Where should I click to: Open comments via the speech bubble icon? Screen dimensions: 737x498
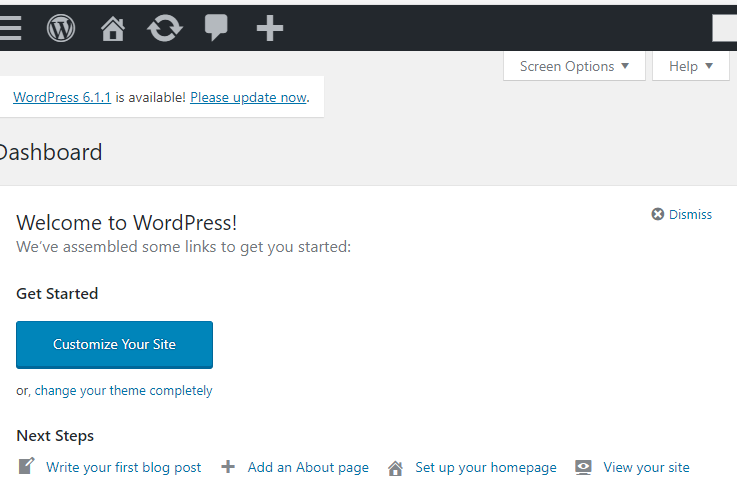(216, 28)
